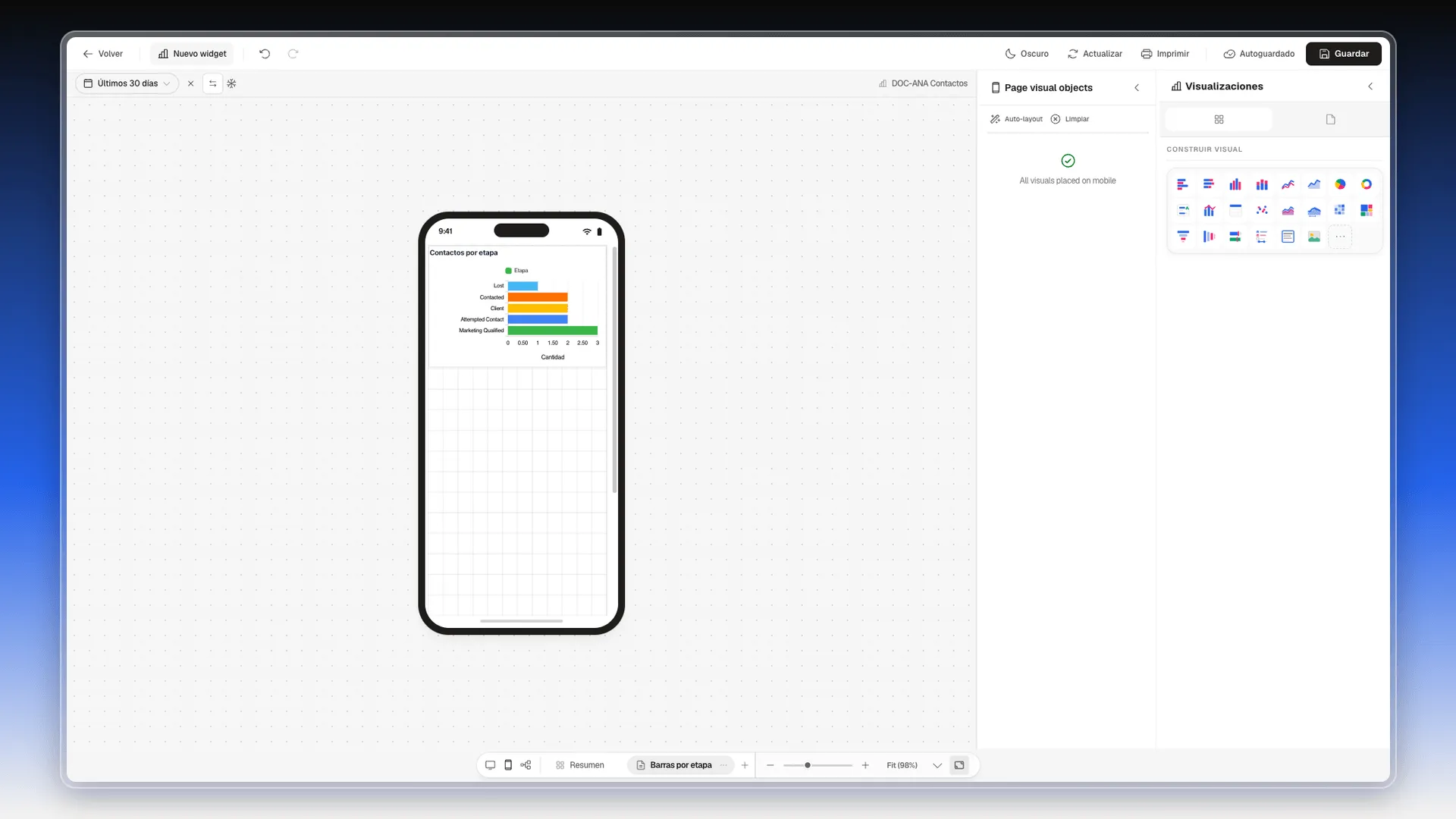Open the Últimos 30 días date dropdown

[127, 83]
